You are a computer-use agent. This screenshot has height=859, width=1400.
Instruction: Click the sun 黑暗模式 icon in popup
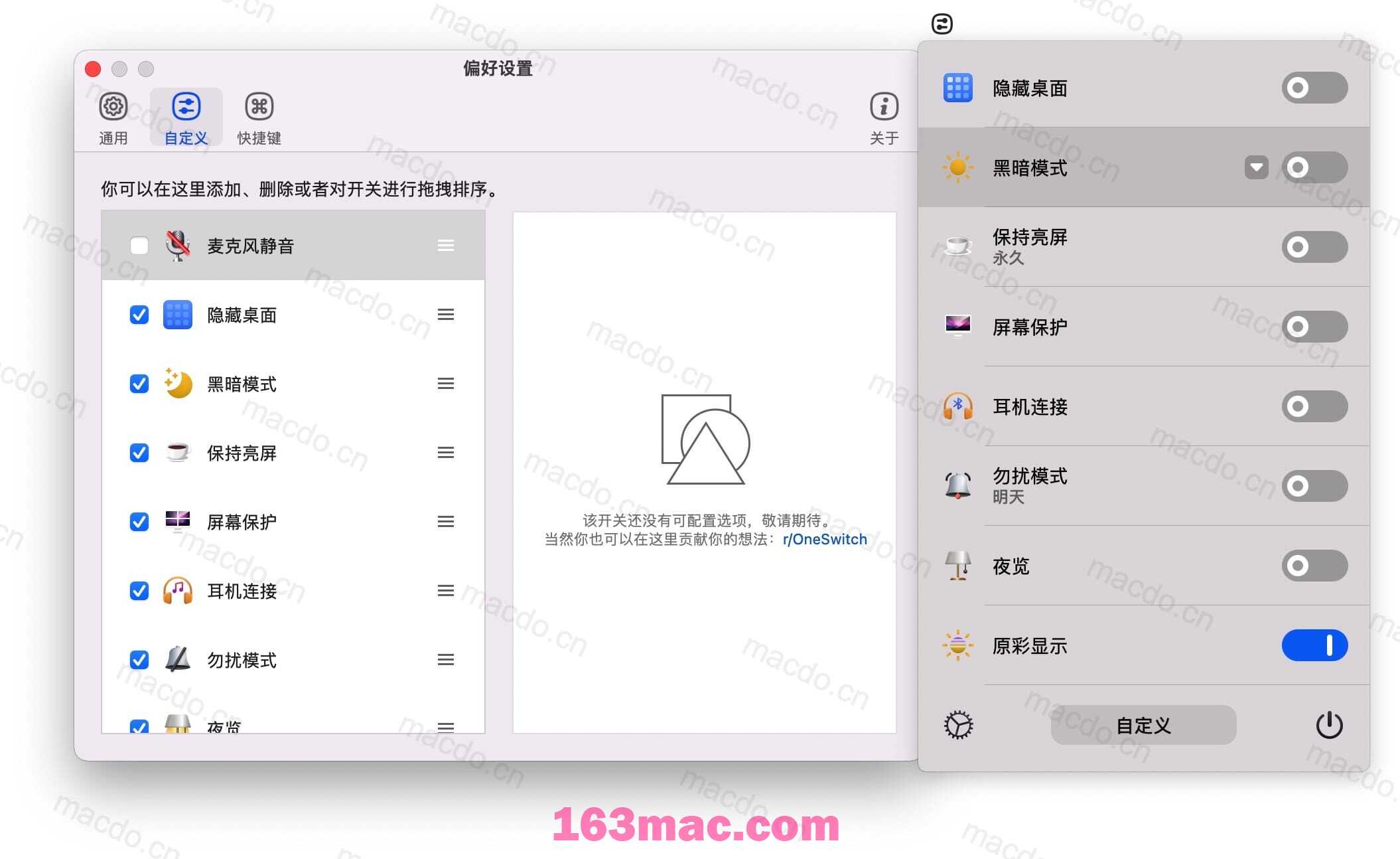[957, 167]
